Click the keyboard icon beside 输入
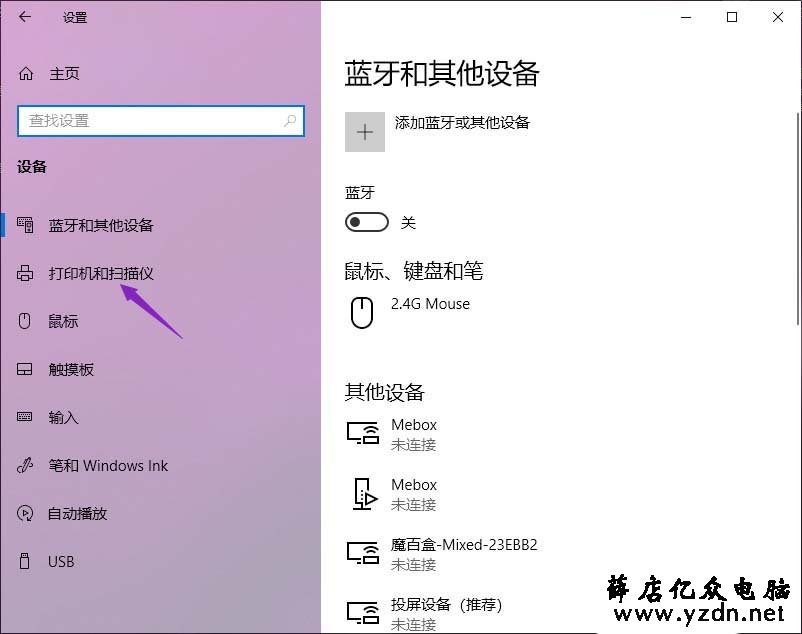Image resolution: width=802 pixels, height=634 pixels. coord(25,417)
